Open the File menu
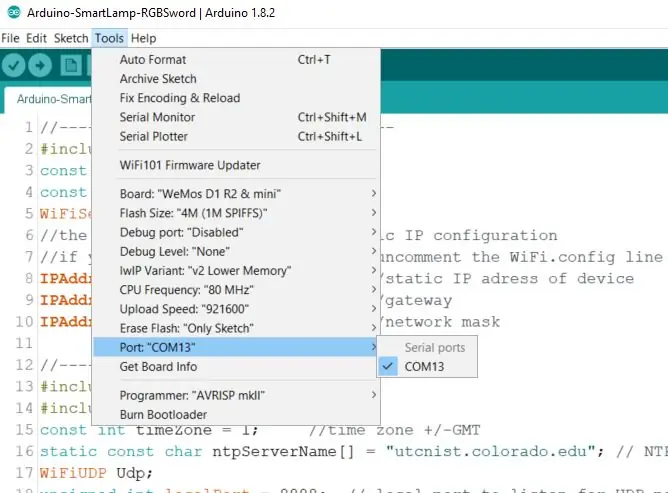The image size is (668, 493). pos(10,38)
